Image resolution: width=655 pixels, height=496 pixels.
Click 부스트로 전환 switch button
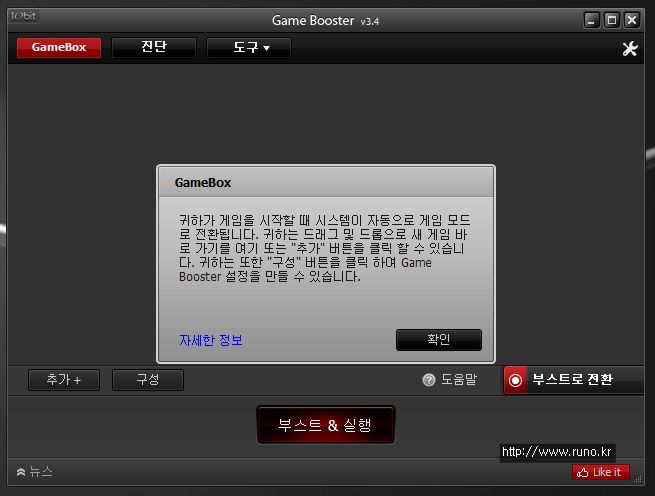pos(574,380)
